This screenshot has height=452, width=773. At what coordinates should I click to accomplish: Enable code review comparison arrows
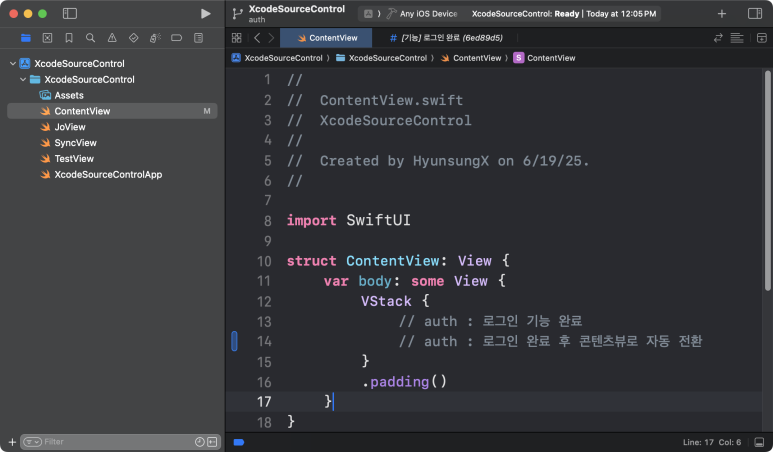click(718, 38)
